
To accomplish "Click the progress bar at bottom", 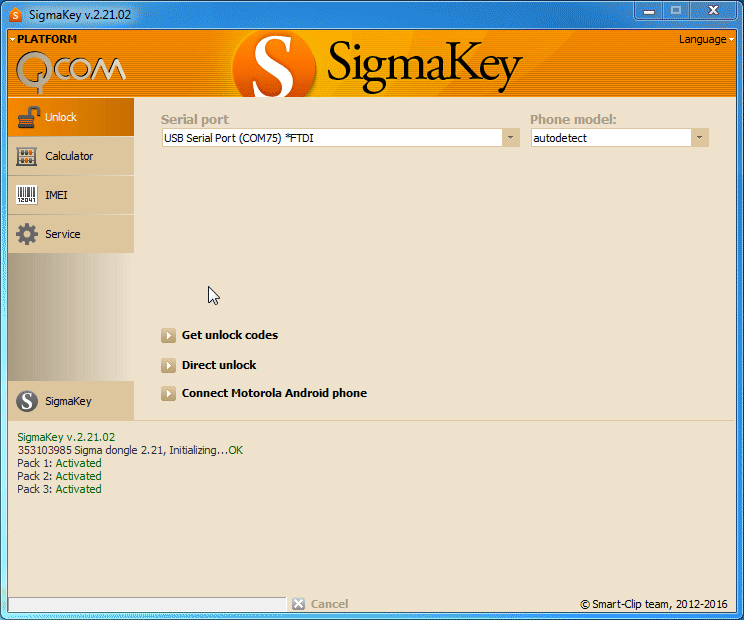I will point(147,604).
